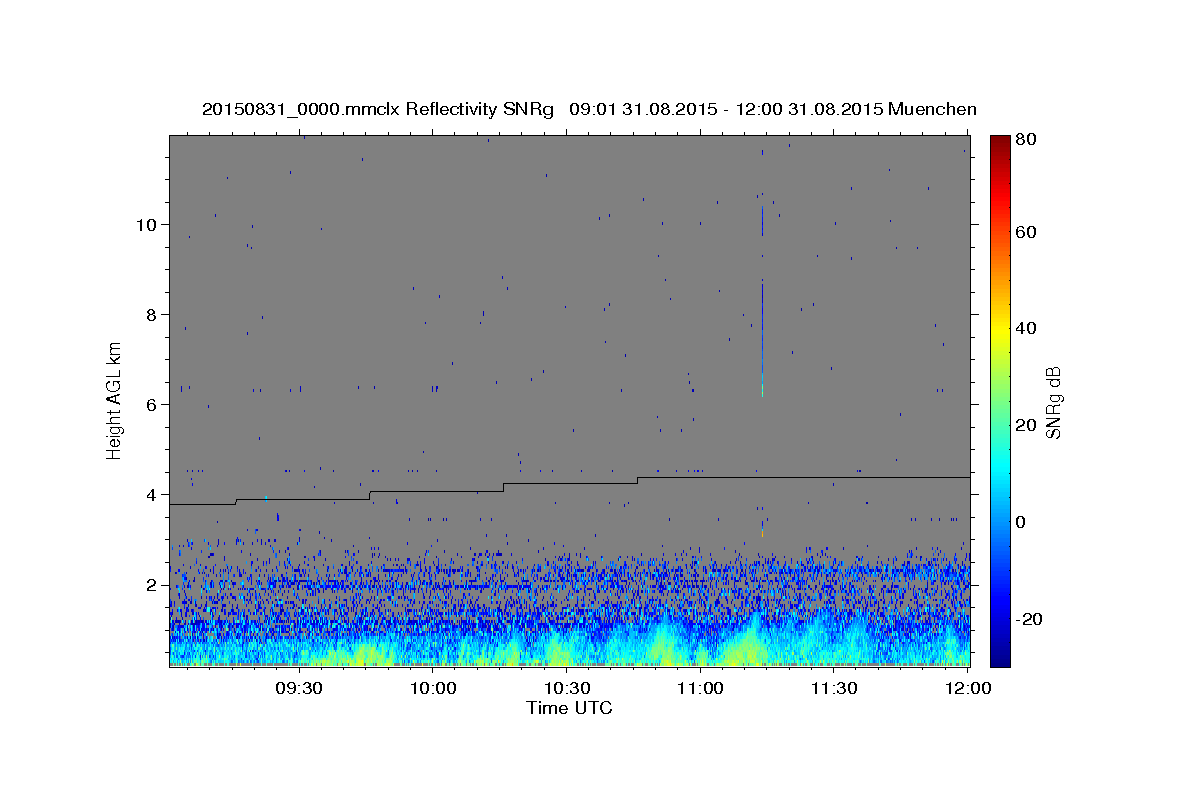Image resolution: width=1200 pixels, height=800 pixels.
Task: Click the colorbar value label 80
Action: (x=1027, y=141)
